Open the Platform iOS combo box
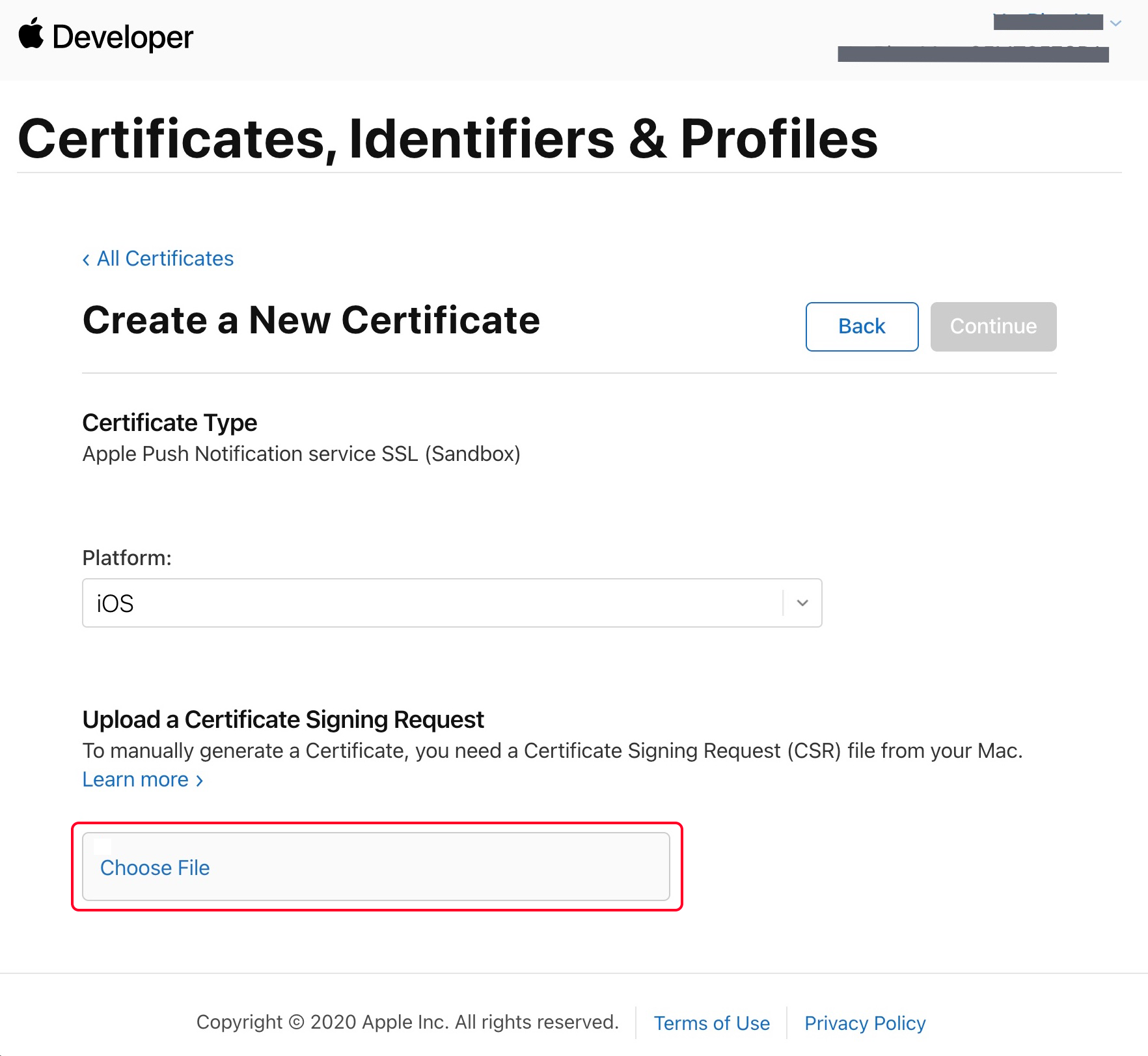Image resolution: width=1148 pixels, height=1056 pixels. point(432,603)
